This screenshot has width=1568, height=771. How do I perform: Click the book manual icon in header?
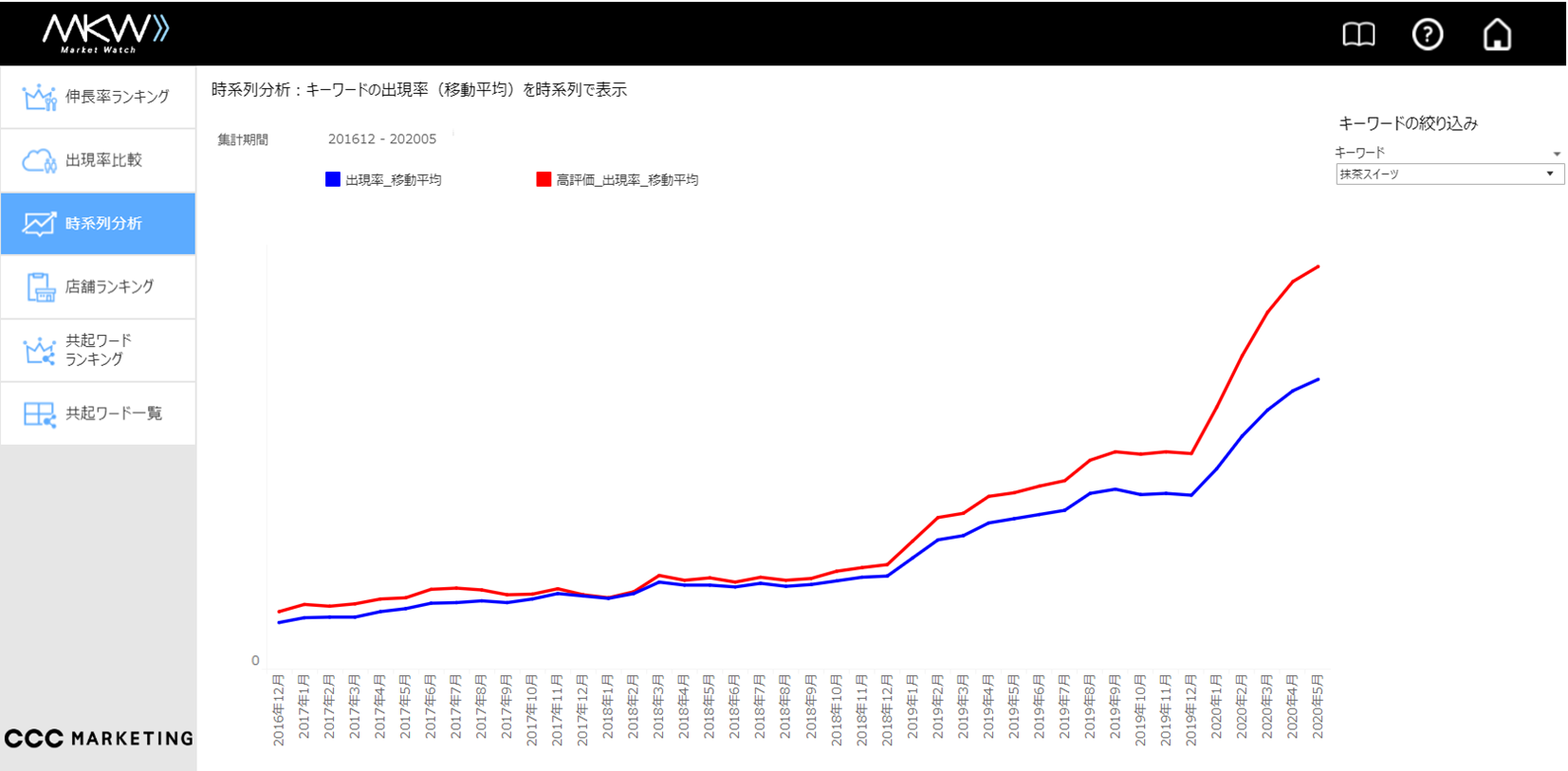click(x=1358, y=35)
